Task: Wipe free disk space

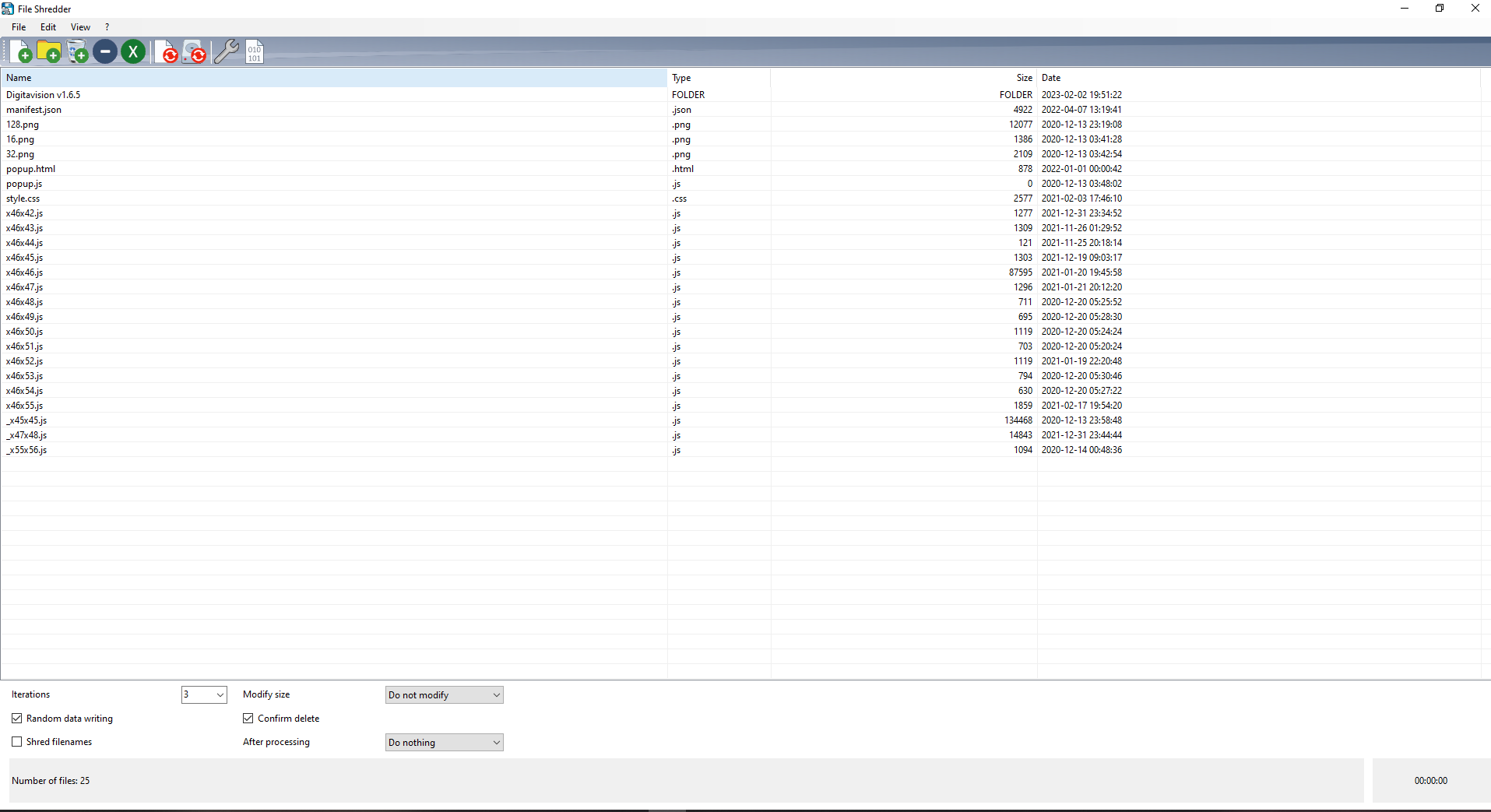Action: tap(195, 51)
